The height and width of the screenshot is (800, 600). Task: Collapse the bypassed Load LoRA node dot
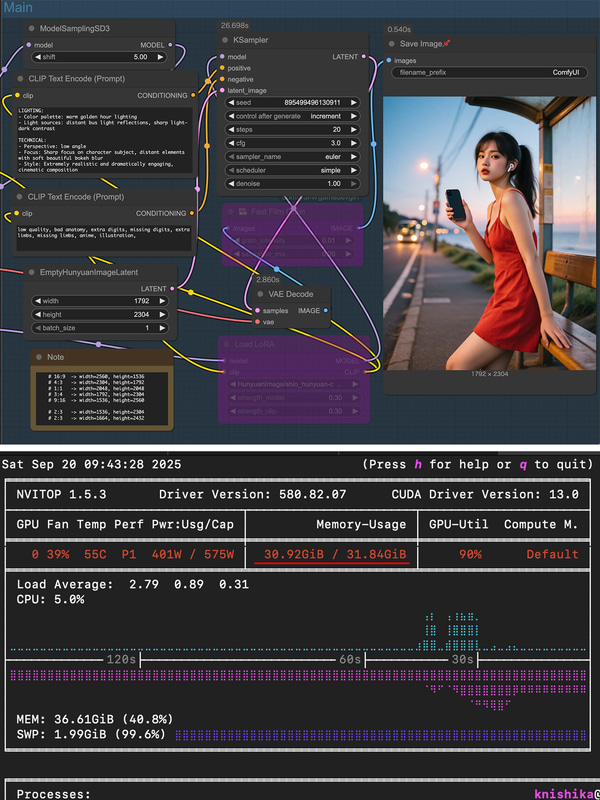tap(226, 344)
